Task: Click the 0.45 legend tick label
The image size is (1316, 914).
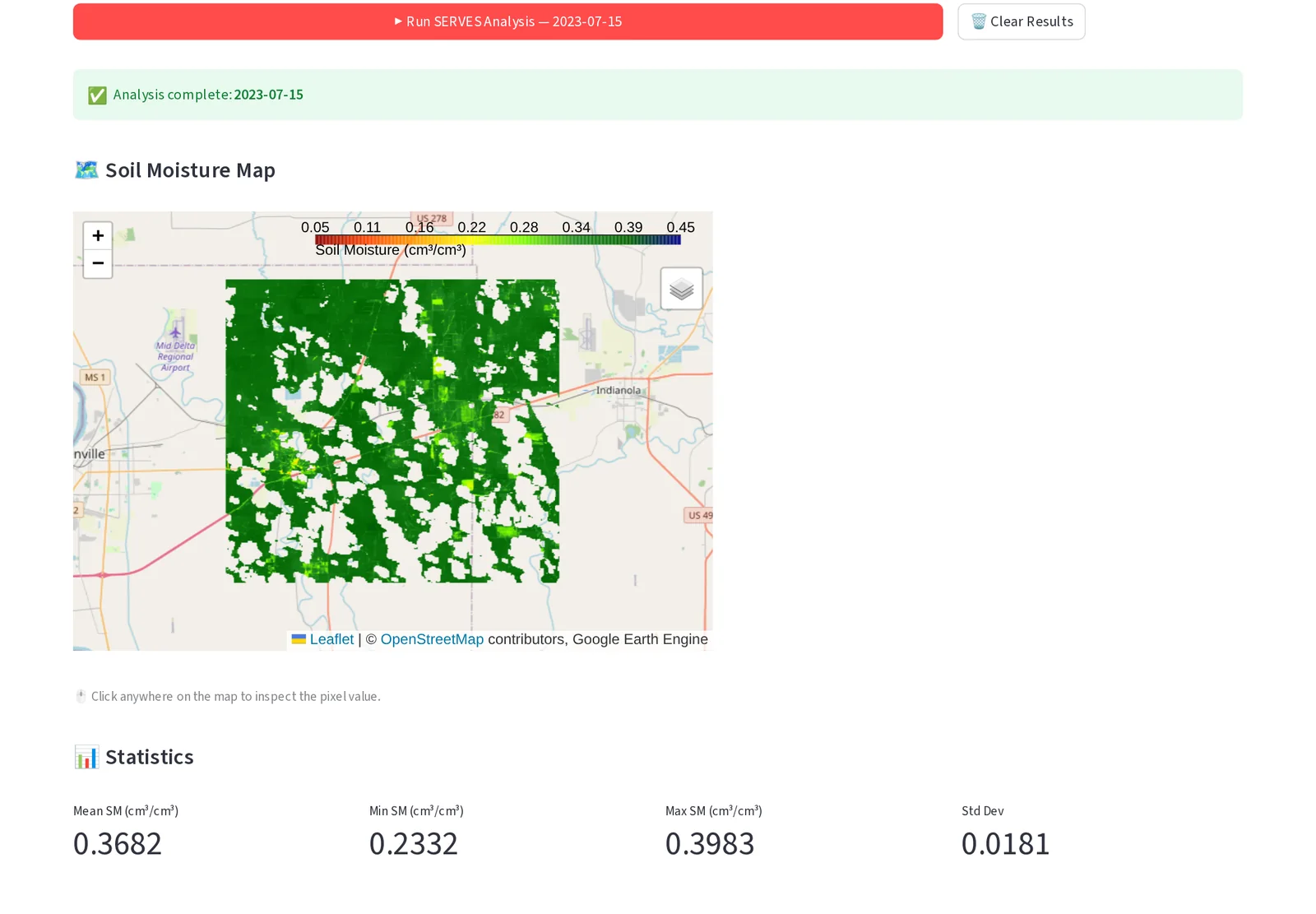Action: point(681,227)
